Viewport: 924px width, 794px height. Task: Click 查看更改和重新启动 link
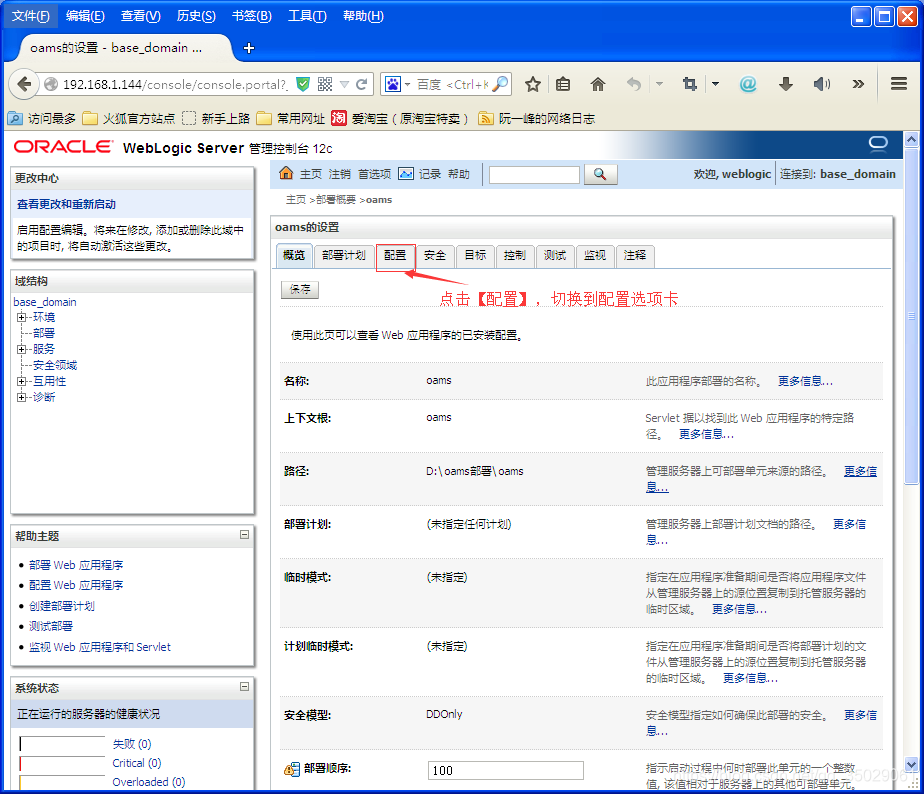(x=66, y=205)
